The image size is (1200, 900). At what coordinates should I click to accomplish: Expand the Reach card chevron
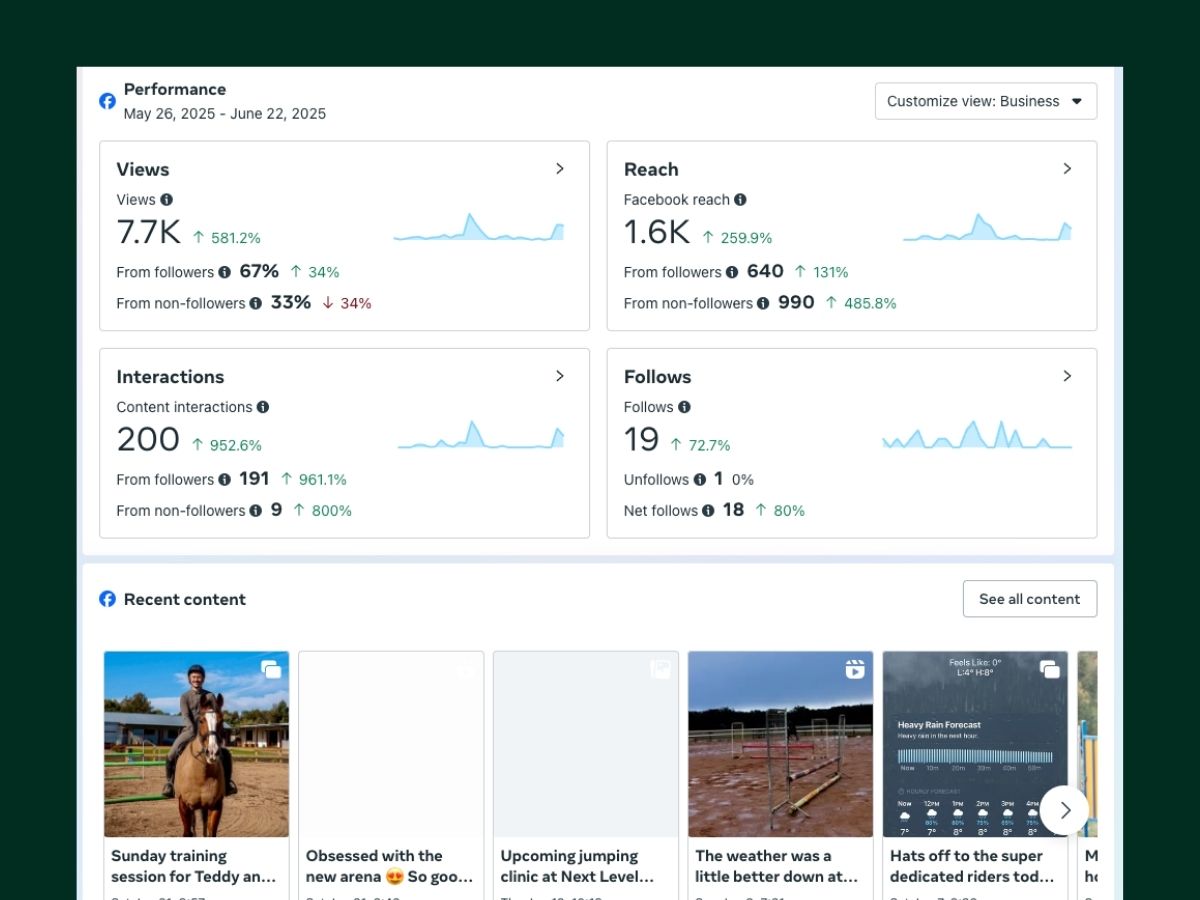pos(1067,169)
